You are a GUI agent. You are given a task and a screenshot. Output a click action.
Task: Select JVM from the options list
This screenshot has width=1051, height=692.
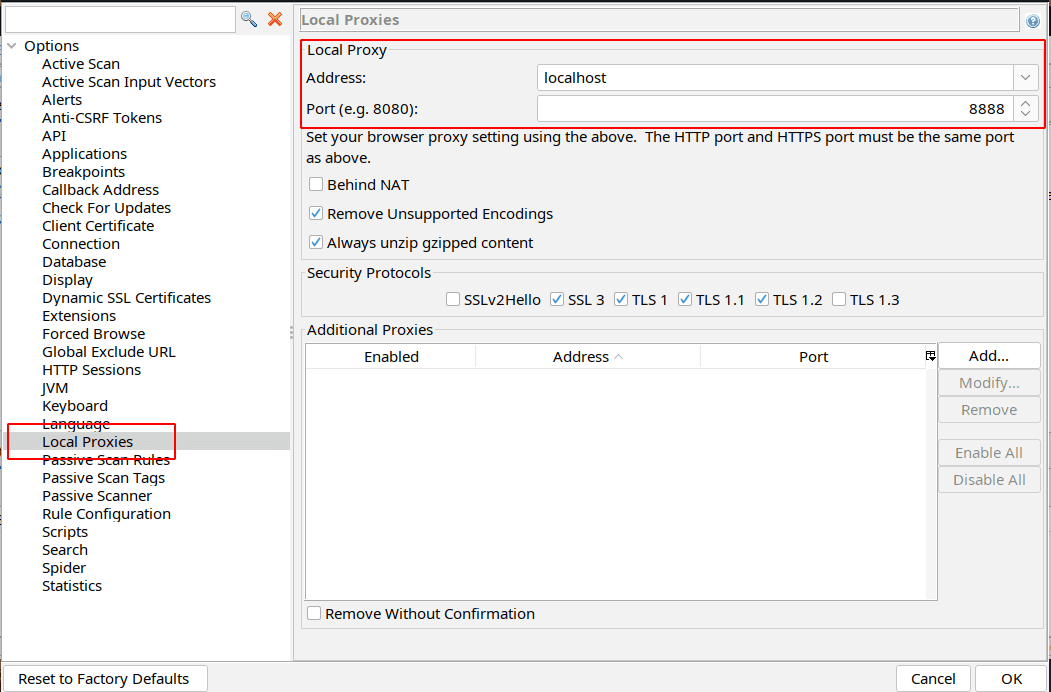point(55,387)
